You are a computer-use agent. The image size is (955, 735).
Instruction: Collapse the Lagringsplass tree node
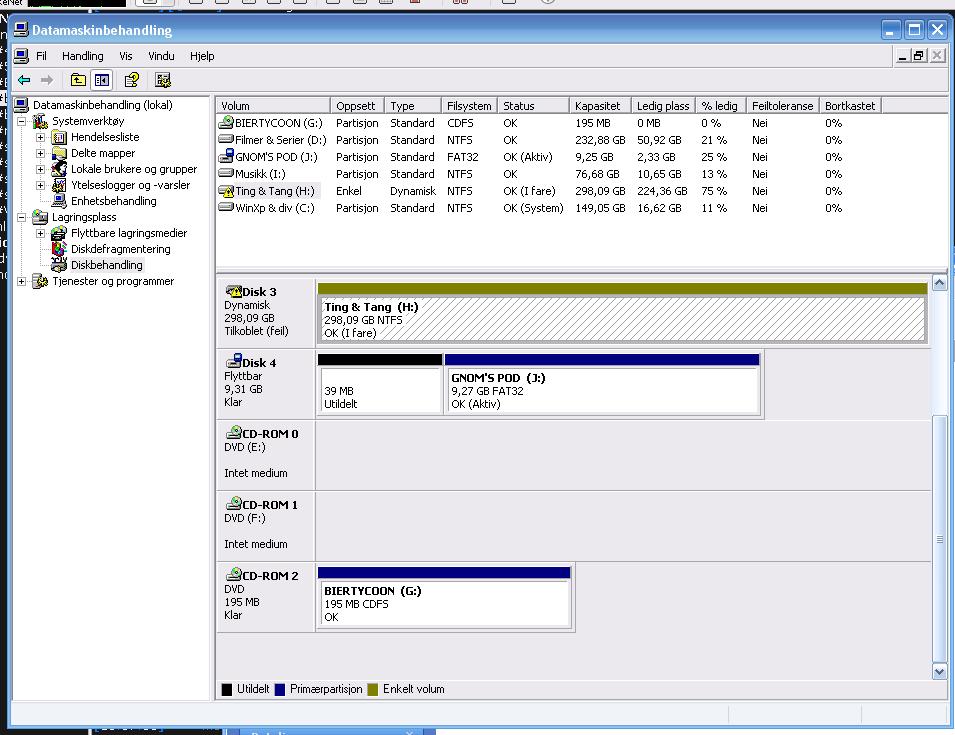coord(21,217)
